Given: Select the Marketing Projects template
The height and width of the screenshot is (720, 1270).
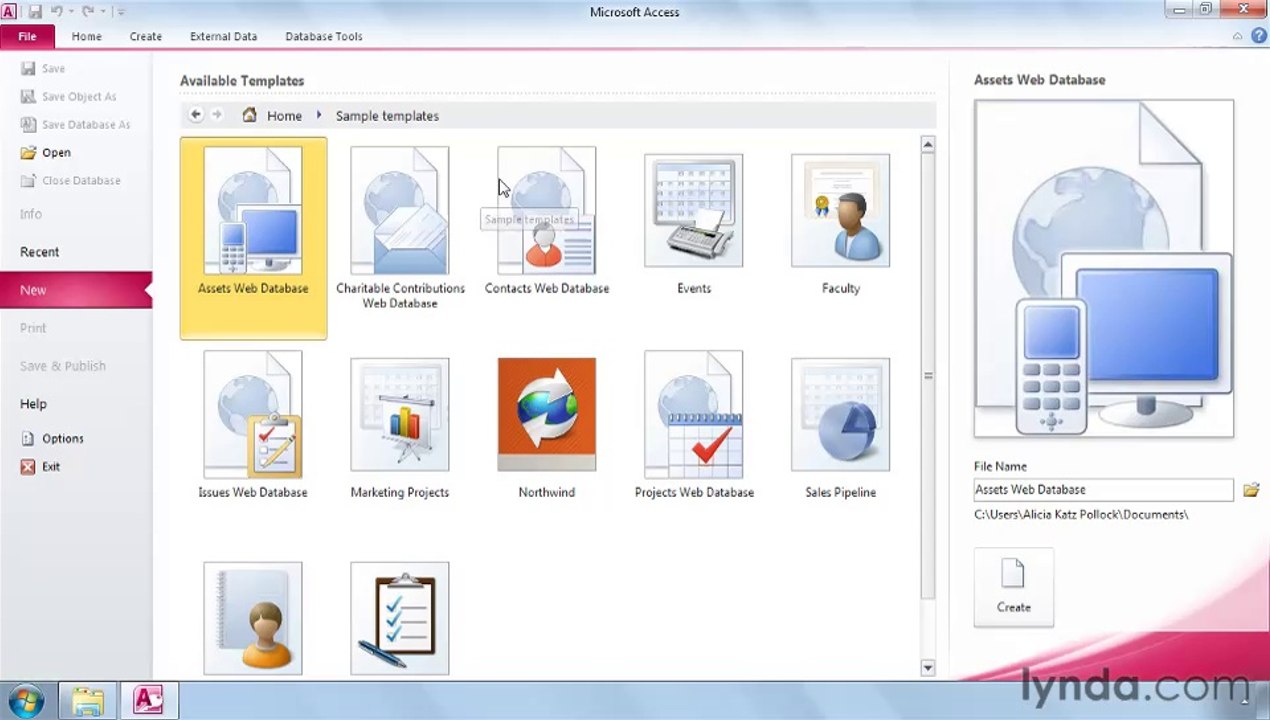Looking at the screenshot, I should tap(400, 429).
